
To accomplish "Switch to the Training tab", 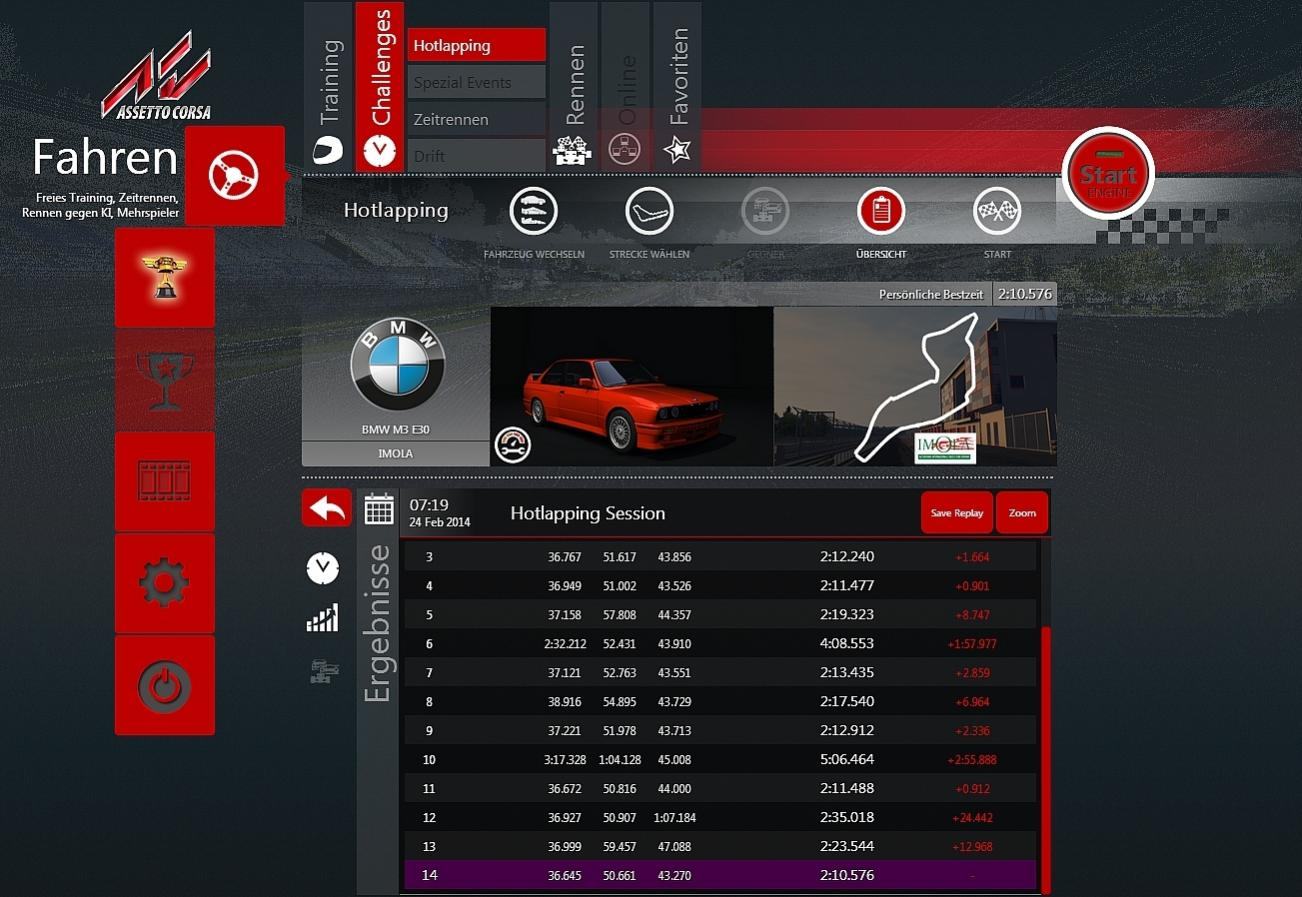I will point(328,86).
